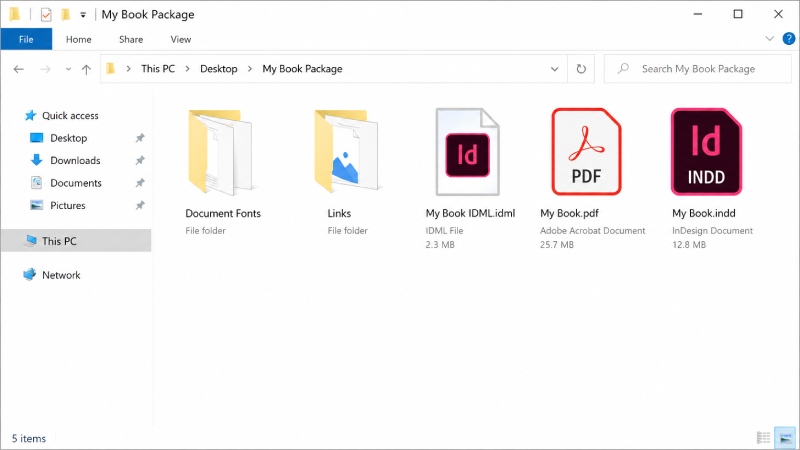Screen dimensions: 800x450
Task: Click the folder icon in the address bar
Action: click(x=111, y=69)
